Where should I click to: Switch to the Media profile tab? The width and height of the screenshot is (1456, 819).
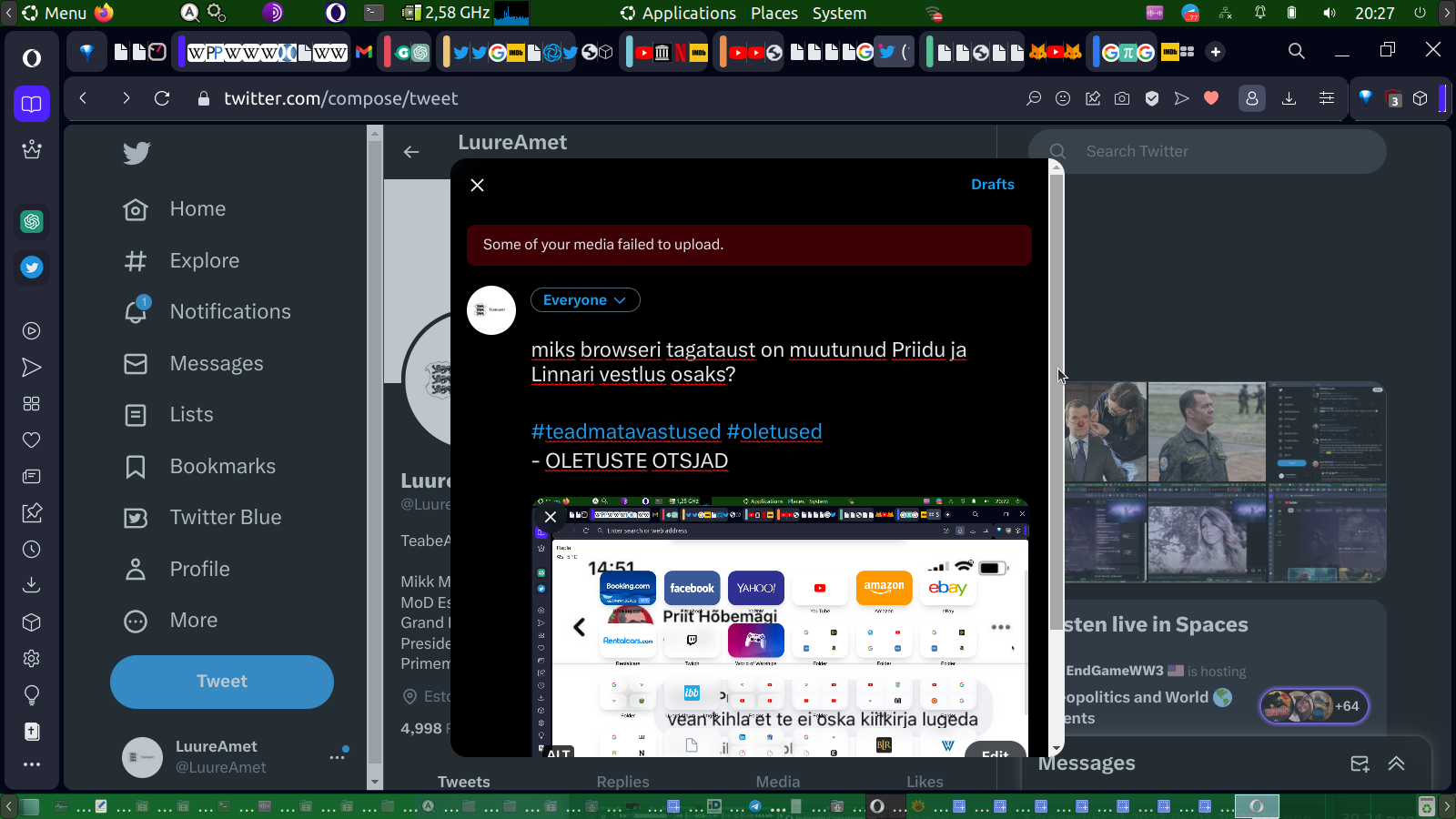coord(778,782)
